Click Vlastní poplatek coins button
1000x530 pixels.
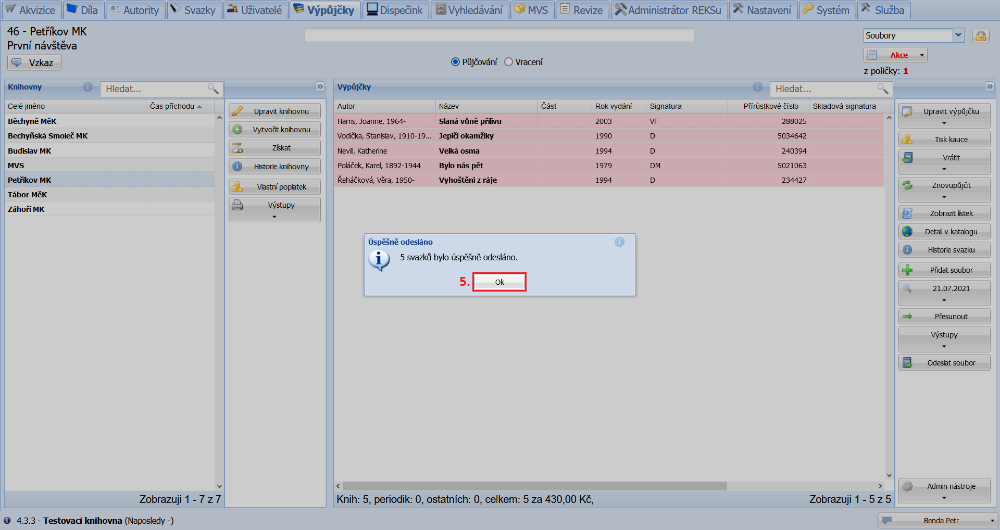click(275, 186)
